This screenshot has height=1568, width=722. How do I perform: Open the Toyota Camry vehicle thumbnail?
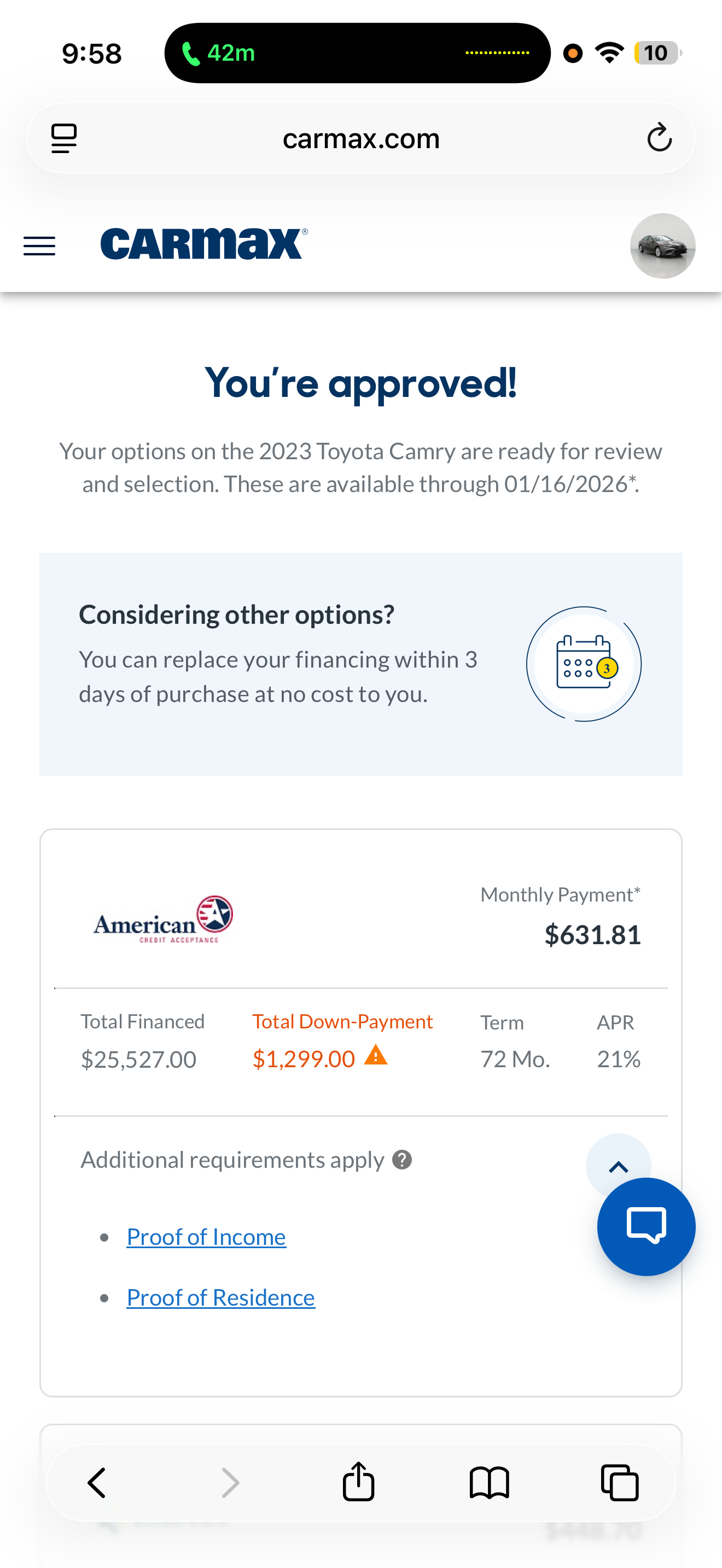(662, 246)
